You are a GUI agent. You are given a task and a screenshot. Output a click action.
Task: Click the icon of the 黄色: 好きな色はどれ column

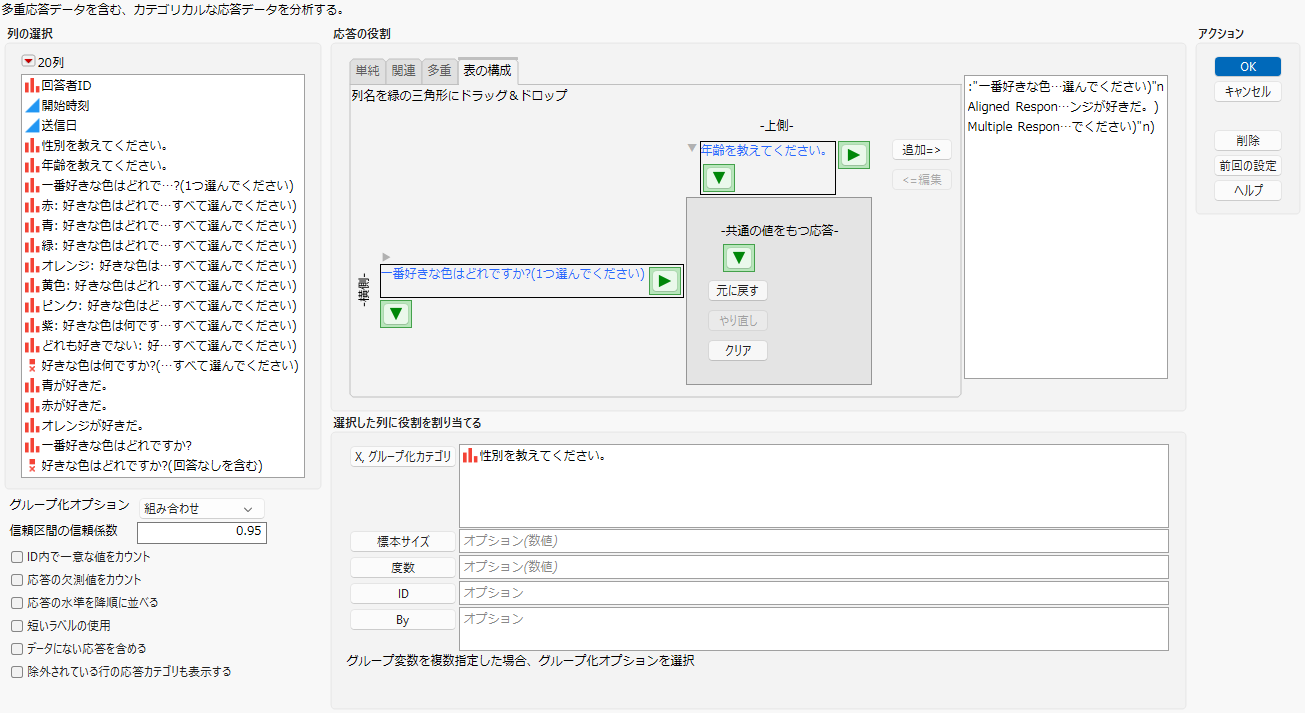(32, 286)
